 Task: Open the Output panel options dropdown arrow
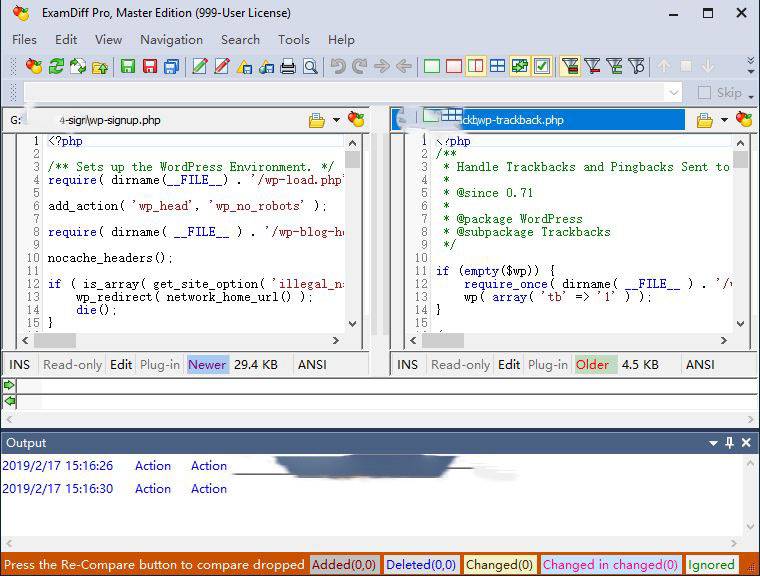click(713, 443)
